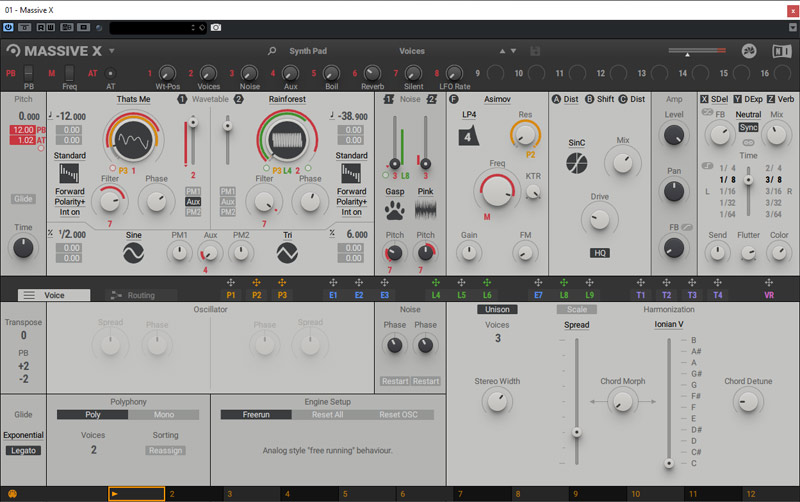Open the MASSIVE X main menu arrow
This screenshot has height=502, width=800.
pyautogui.click(x=112, y=50)
